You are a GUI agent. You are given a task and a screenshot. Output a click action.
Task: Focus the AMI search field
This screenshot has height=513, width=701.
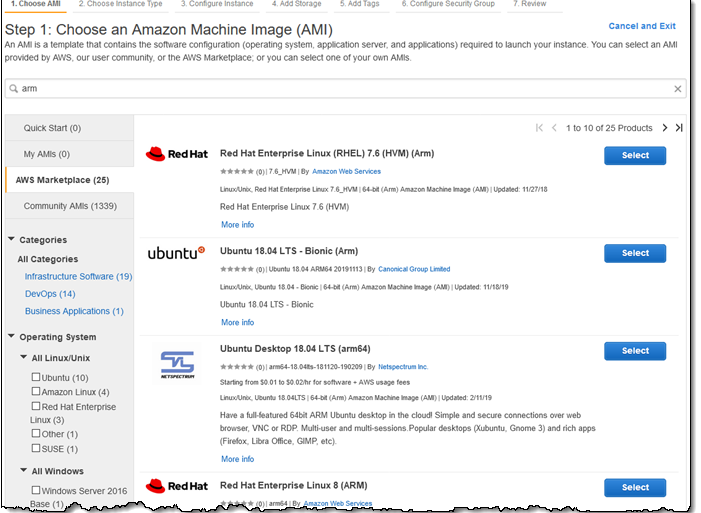click(x=345, y=89)
